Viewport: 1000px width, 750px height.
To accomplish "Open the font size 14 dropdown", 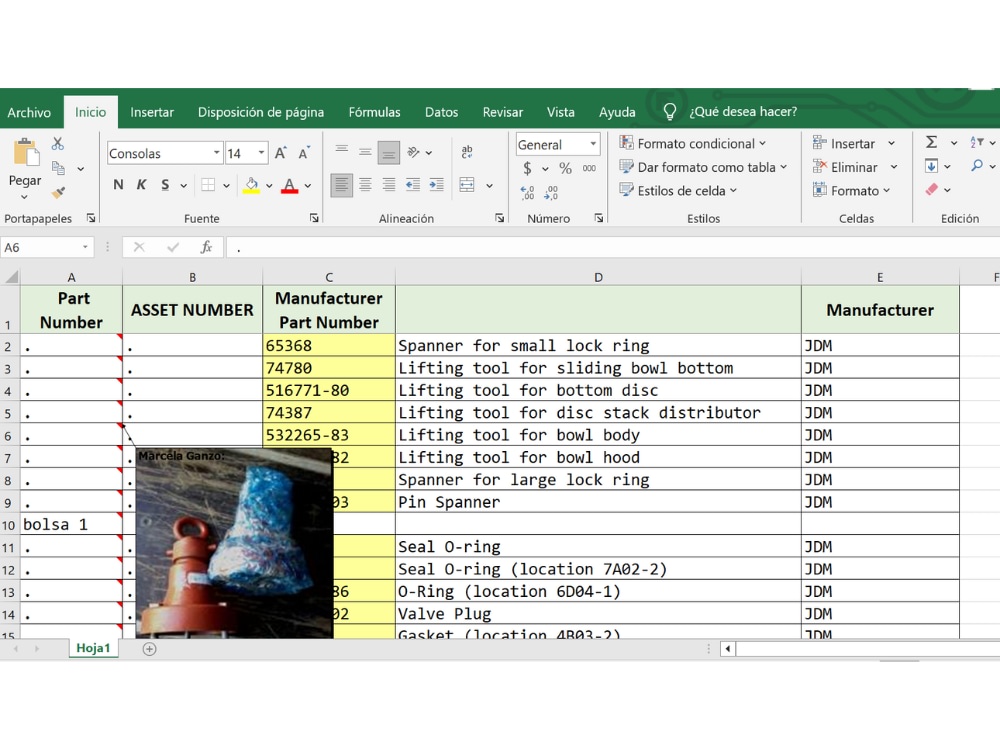I will tap(261, 153).
